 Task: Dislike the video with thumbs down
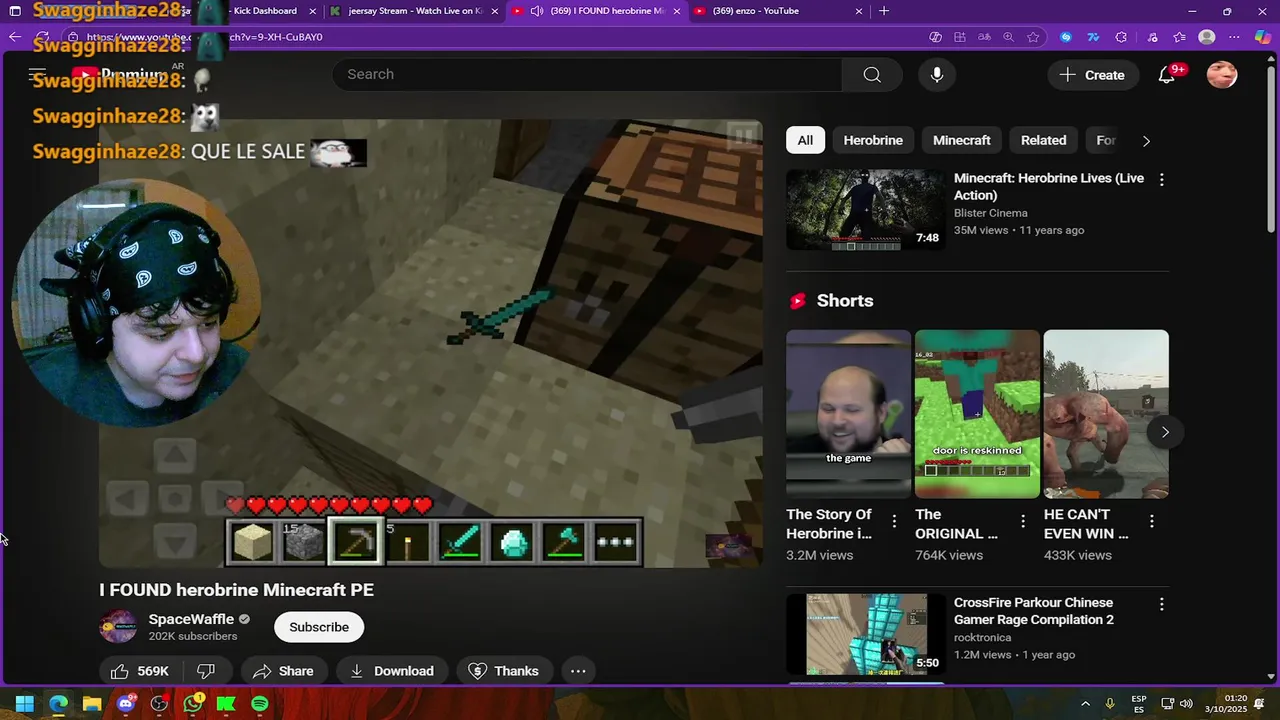[206, 671]
